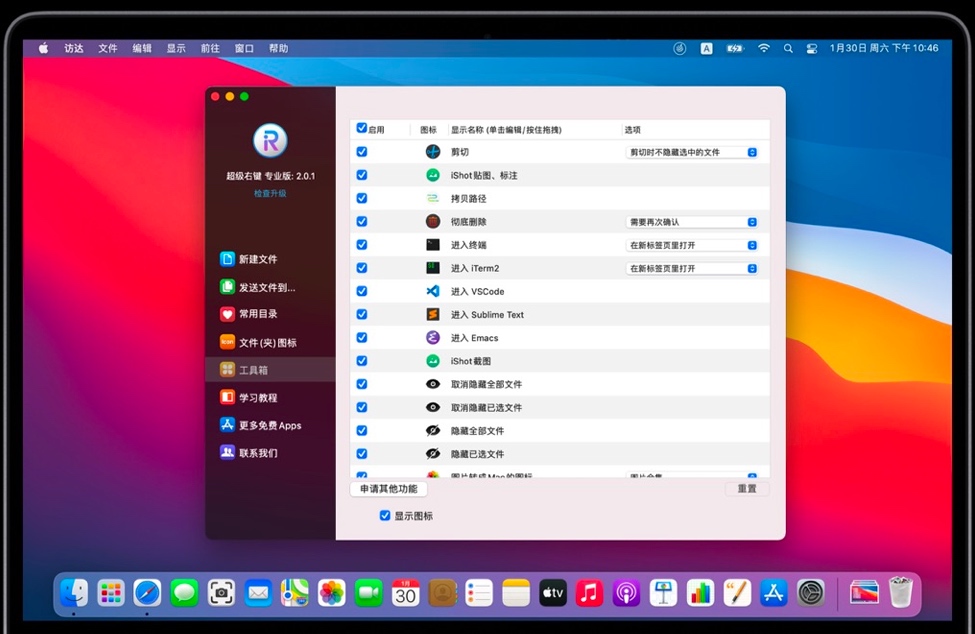Click the 申请其他功能 button
Screen dimensions: 975x634
pyautogui.click(x=389, y=489)
